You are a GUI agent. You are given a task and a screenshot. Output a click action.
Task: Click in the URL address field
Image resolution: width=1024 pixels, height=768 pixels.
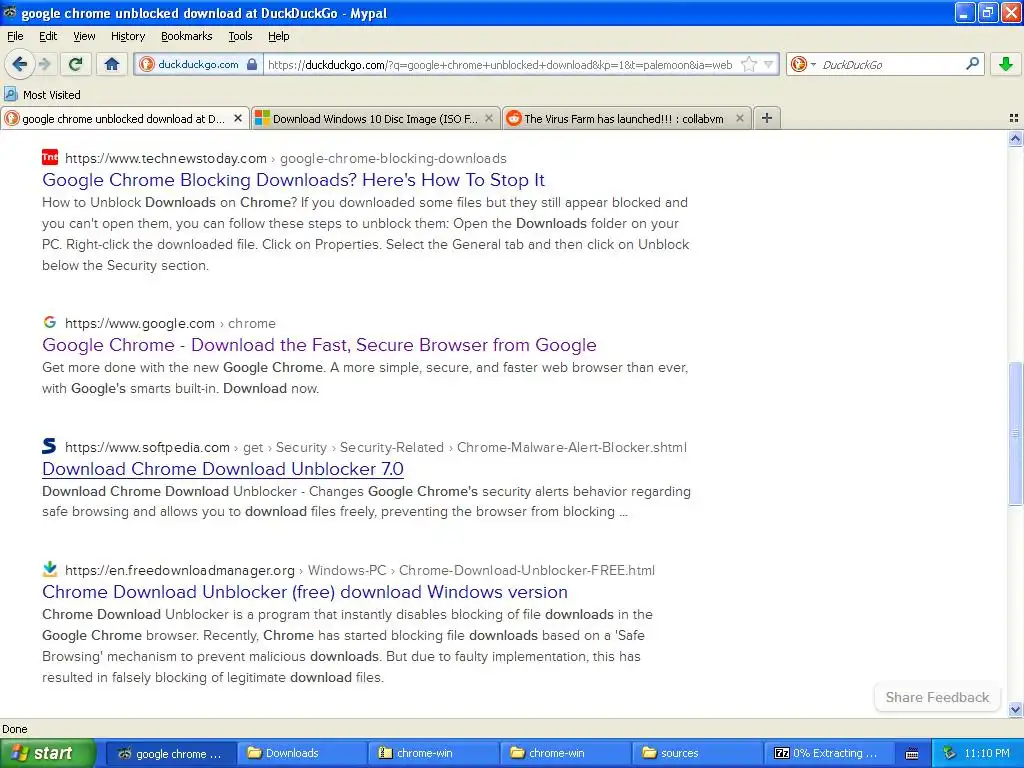point(500,64)
